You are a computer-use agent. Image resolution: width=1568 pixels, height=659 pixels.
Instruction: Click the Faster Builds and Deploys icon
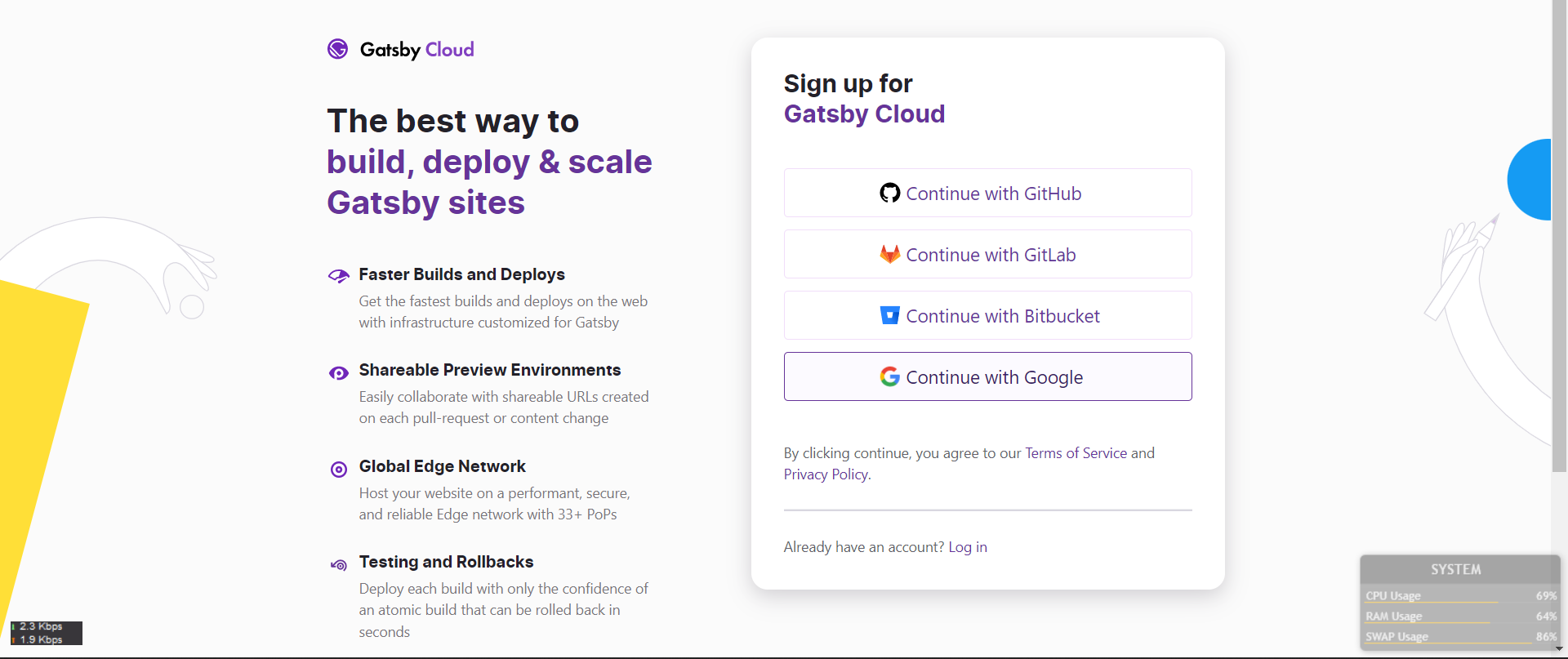click(338, 275)
